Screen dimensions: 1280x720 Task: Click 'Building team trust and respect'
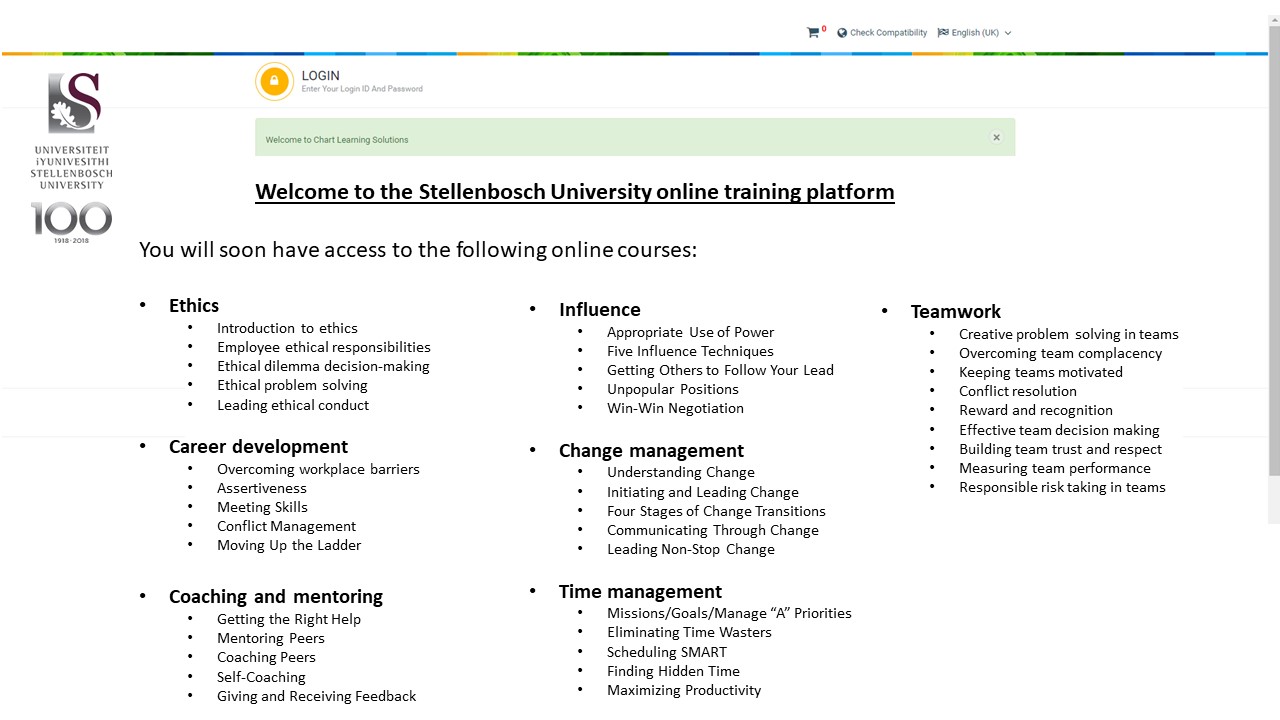click(1060, 449)
